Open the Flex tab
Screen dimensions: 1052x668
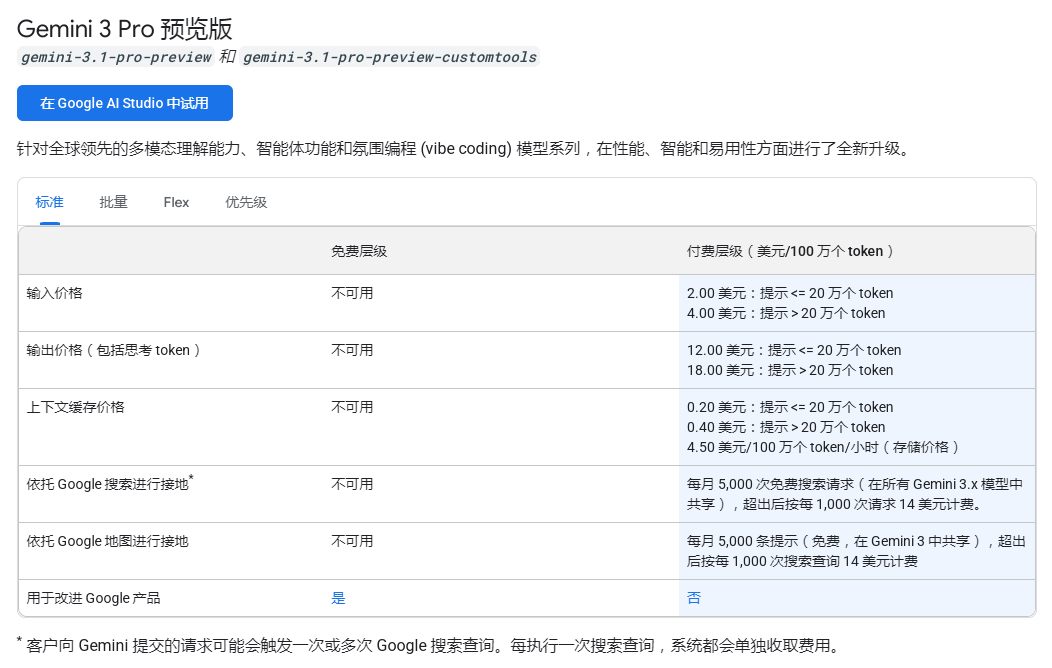point(176,202)
